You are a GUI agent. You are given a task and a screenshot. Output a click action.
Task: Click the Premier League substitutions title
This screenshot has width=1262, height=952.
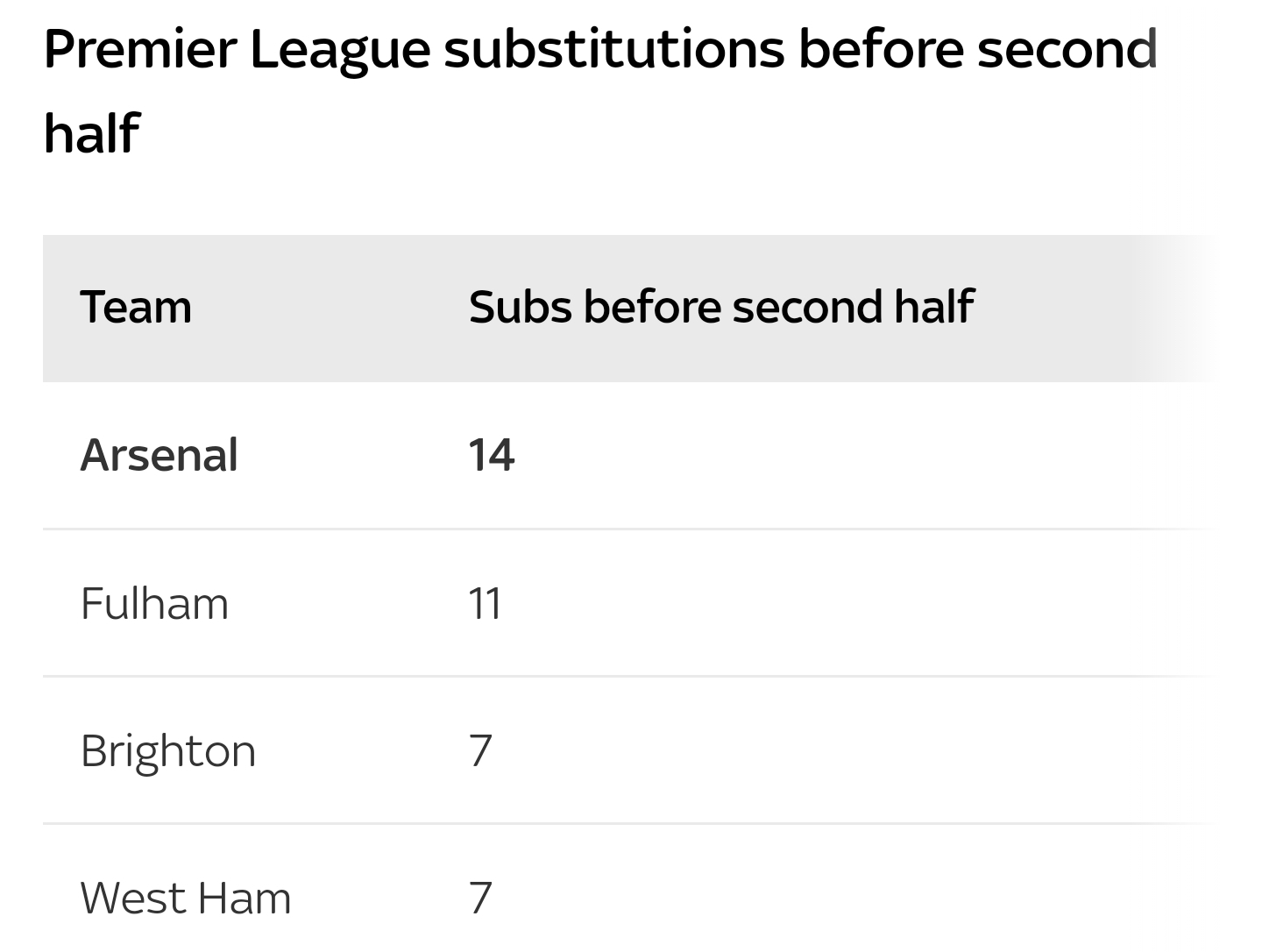[600, 90]
